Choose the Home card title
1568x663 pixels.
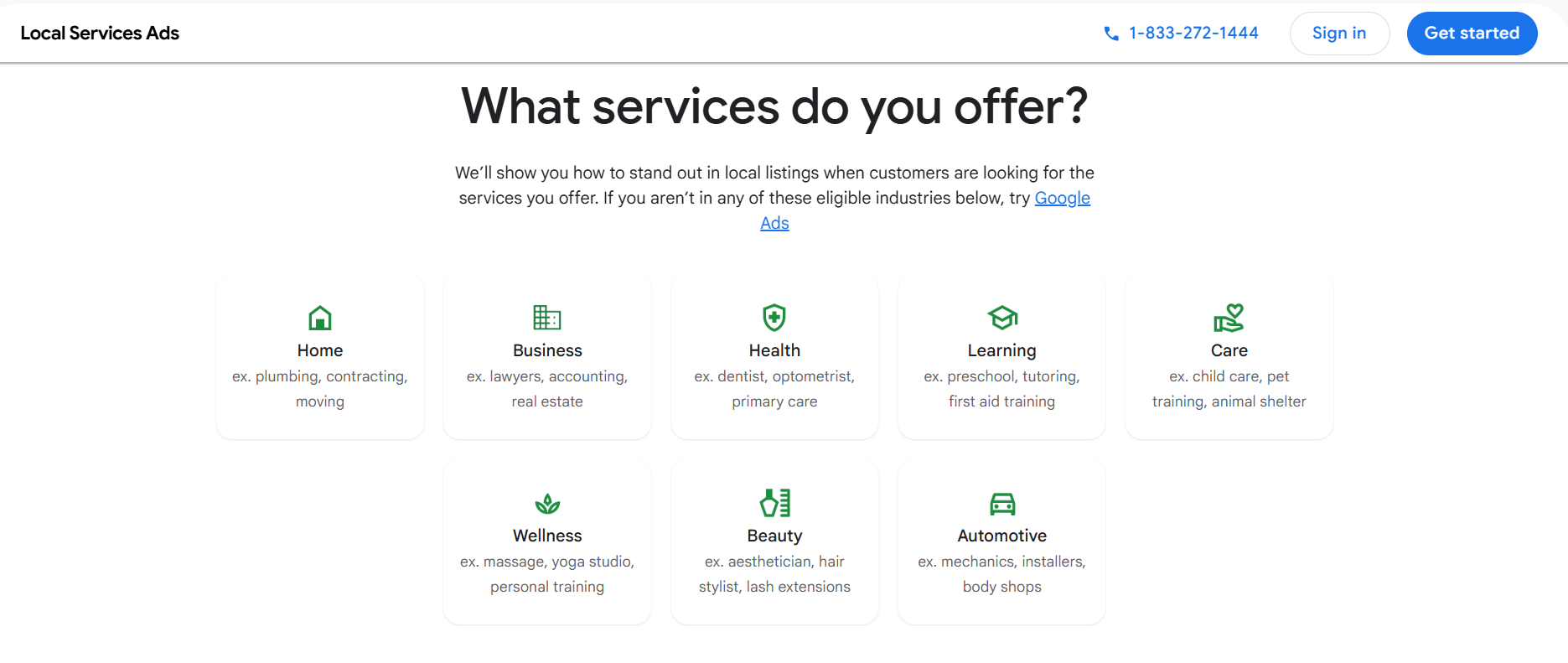[x=320, y=350]
